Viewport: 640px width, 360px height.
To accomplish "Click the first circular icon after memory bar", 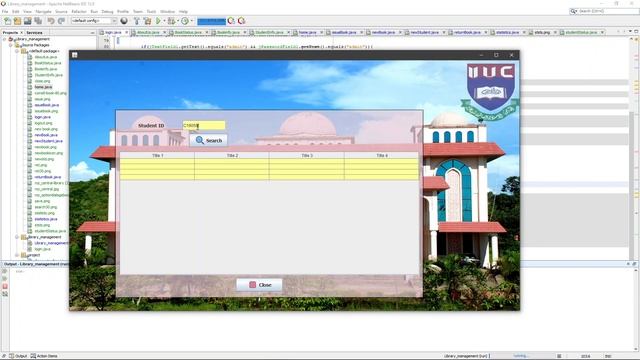I will 231,21.
